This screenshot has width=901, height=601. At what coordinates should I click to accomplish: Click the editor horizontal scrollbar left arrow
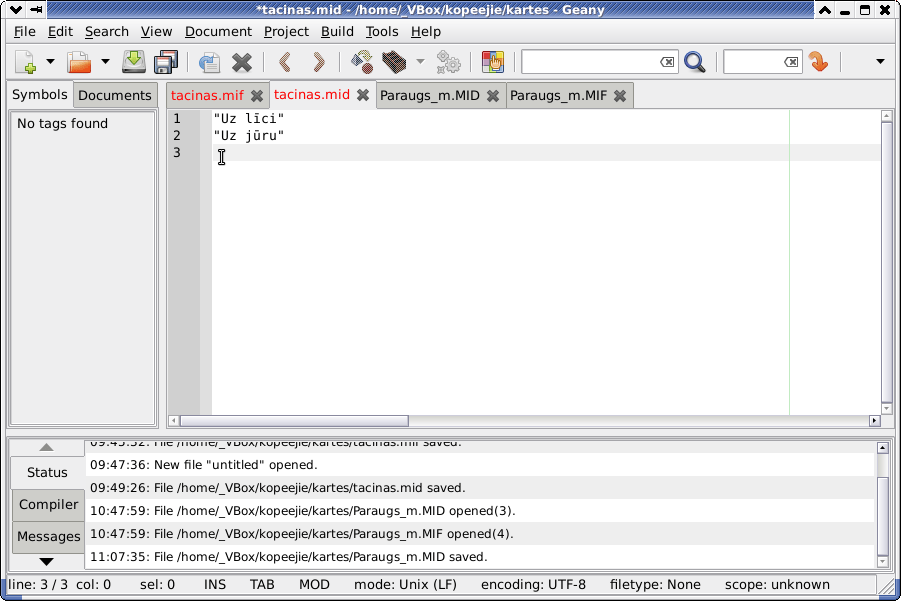(174, 421)
